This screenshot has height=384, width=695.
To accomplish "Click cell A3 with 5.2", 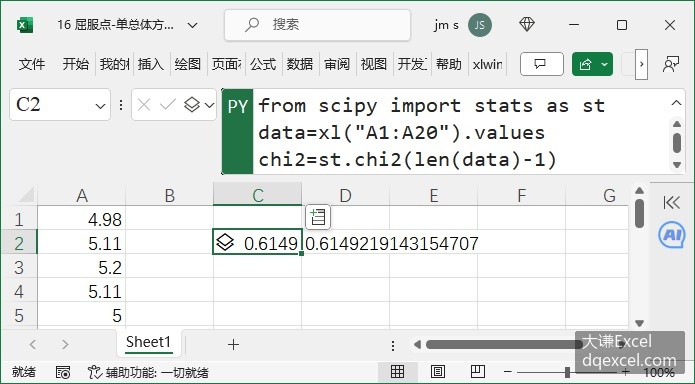I will [82, 267].
